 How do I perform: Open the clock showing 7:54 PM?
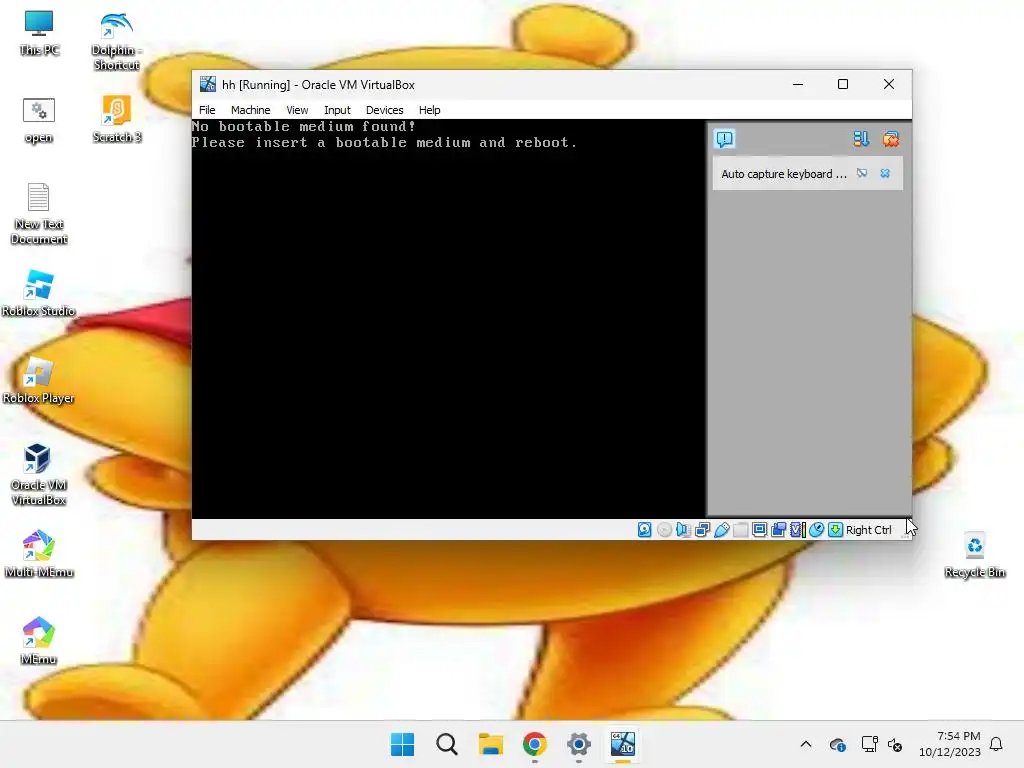click(x=950, y=744)
